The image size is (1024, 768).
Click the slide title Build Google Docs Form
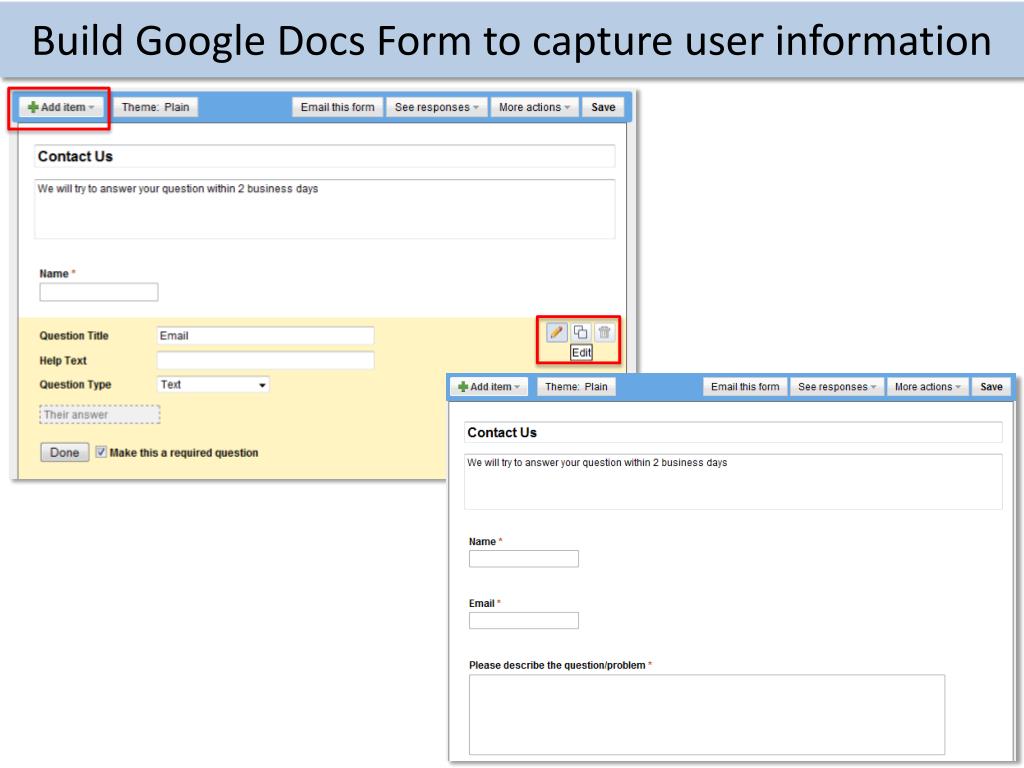coord(511,40)
